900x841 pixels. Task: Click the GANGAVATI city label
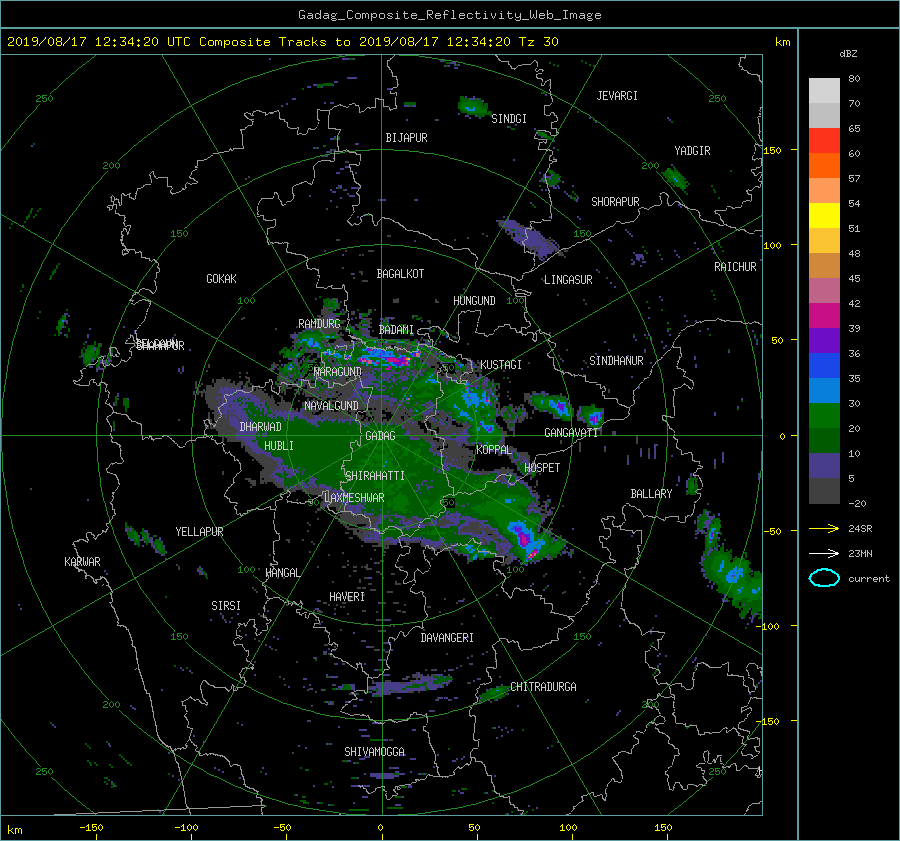tap(571, 433)
